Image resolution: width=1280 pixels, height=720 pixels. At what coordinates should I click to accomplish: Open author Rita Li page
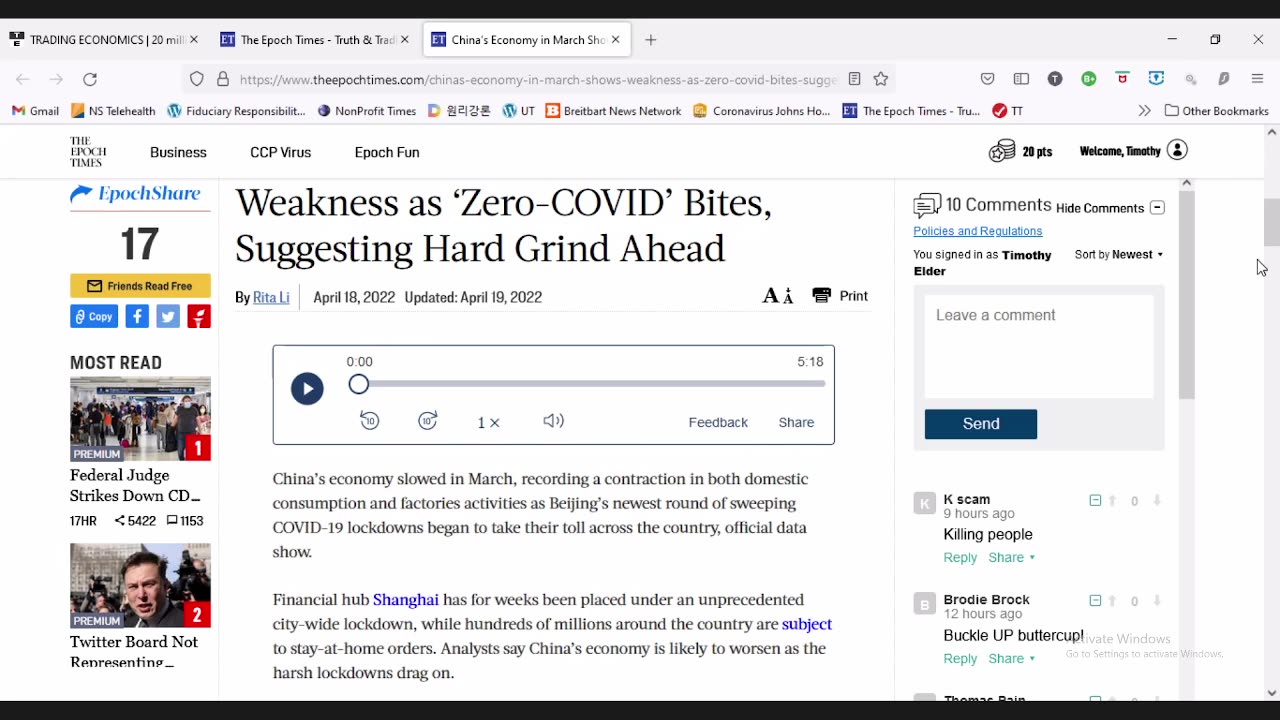271,297
